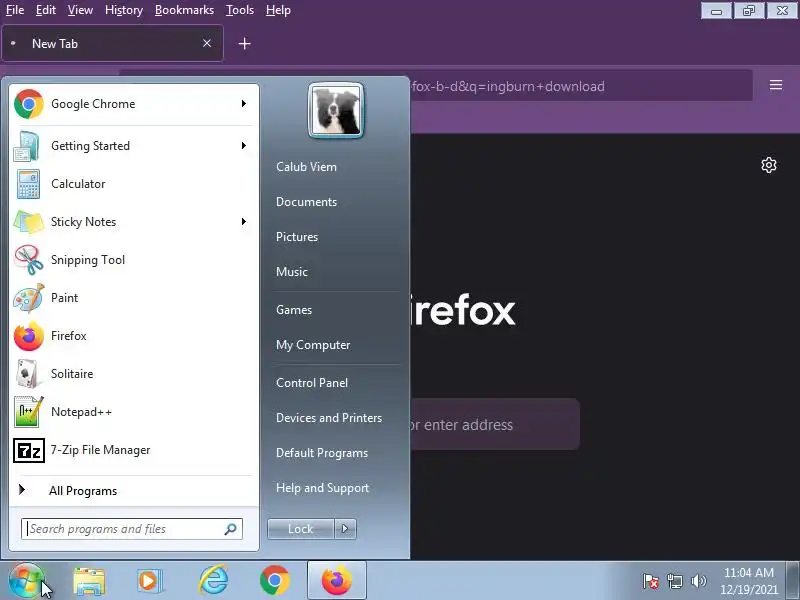
Task: Open Solitaire game icon
Action: 28,374
